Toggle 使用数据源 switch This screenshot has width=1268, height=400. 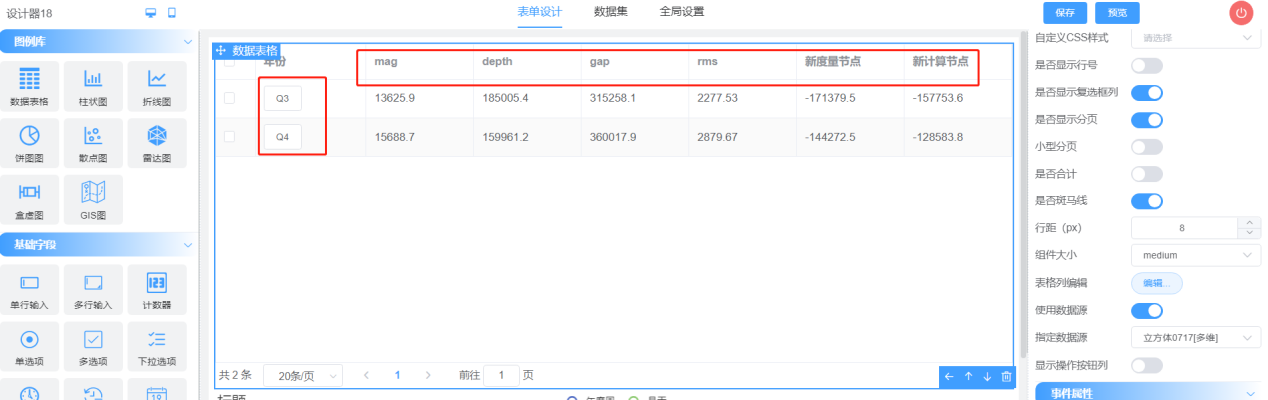pyautogui.click(x=1147, y=311)
